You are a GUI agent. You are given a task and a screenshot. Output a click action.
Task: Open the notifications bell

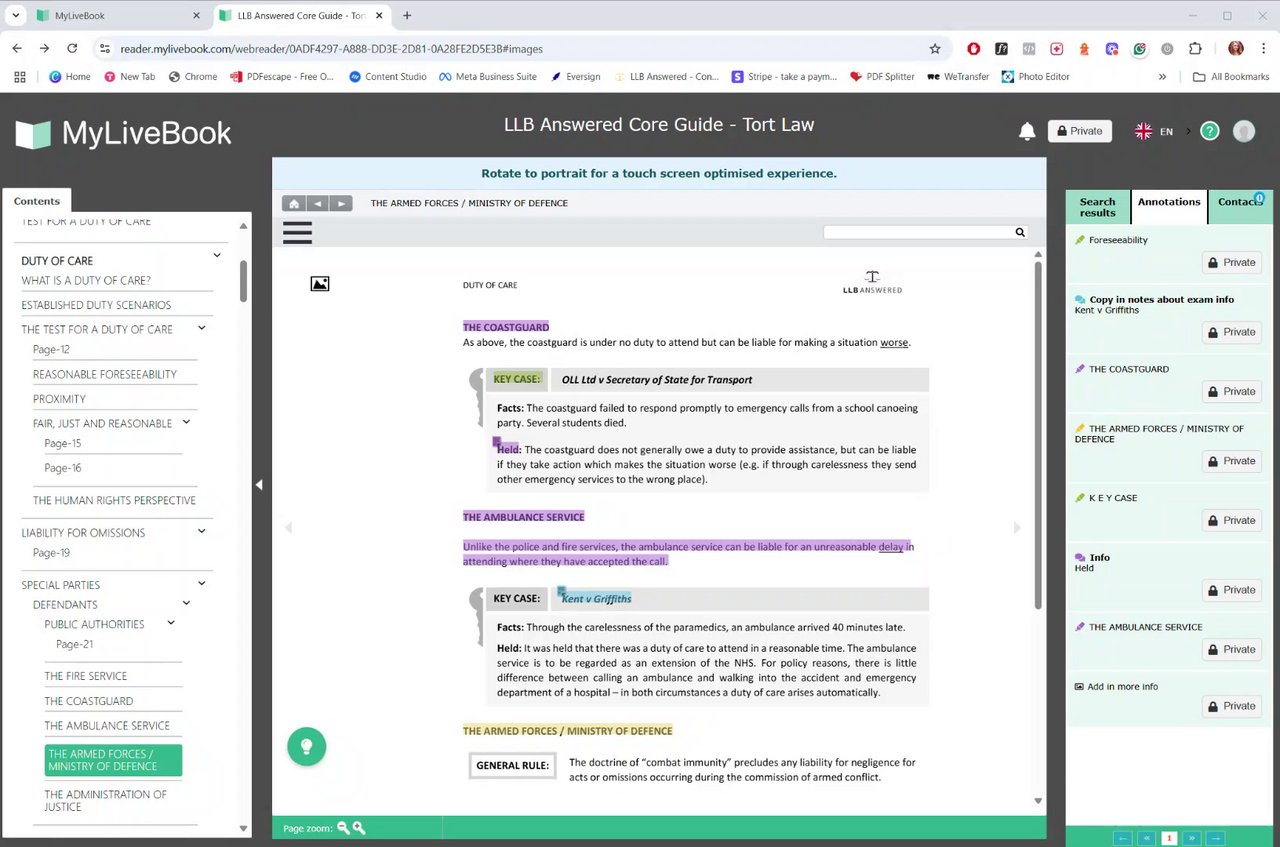pyautogui.click(x=1027, y=132)
